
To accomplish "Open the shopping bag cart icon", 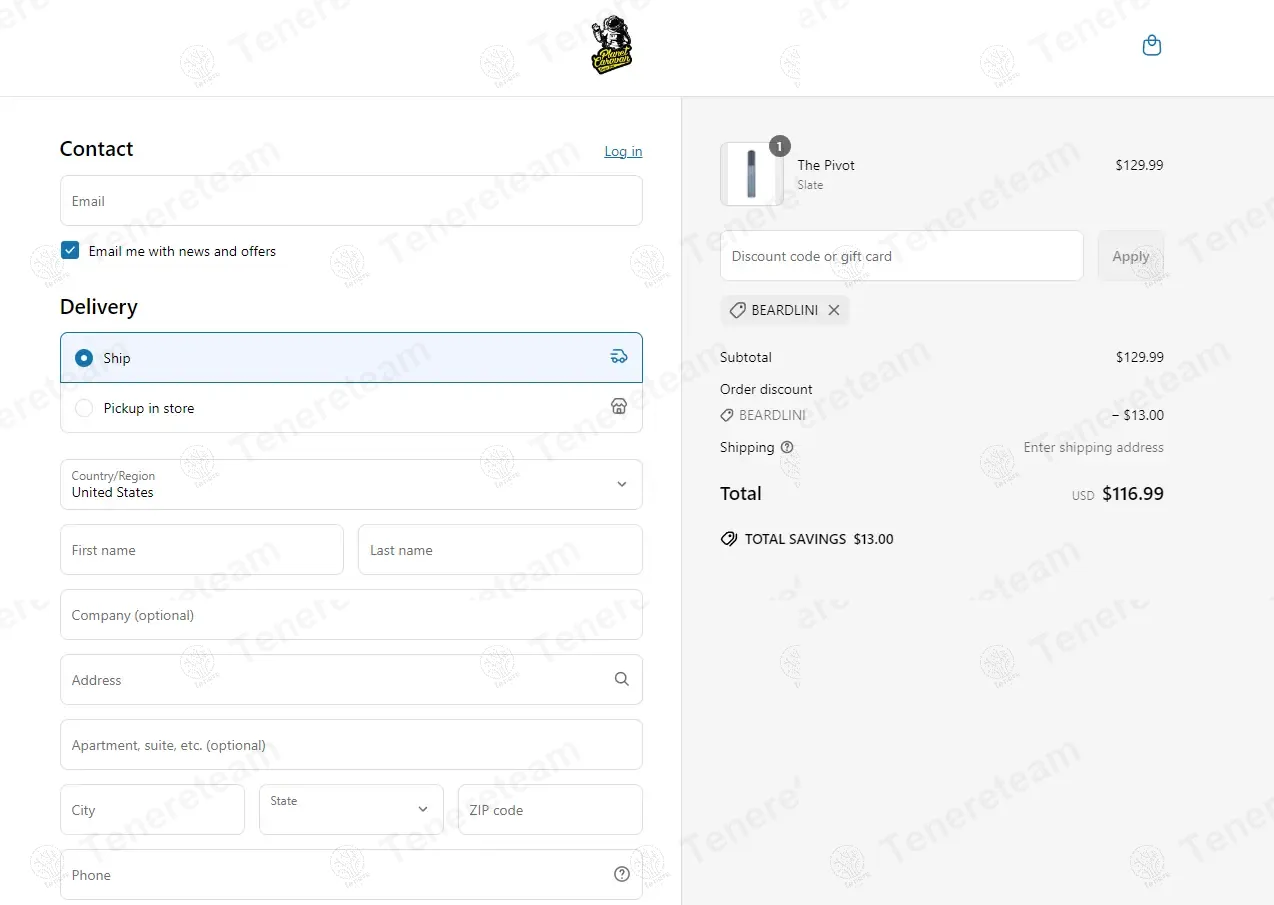I will click(1152, 45).
